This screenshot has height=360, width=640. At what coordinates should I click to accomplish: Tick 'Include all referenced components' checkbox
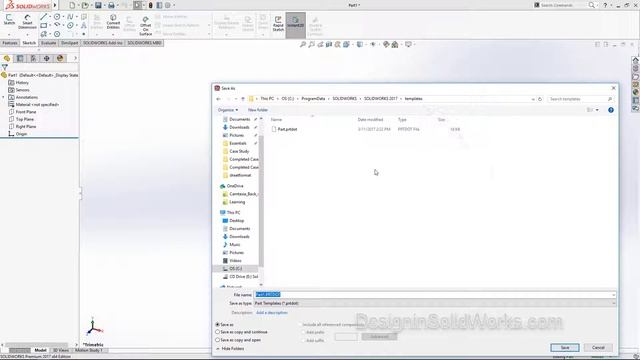point(300,324)
